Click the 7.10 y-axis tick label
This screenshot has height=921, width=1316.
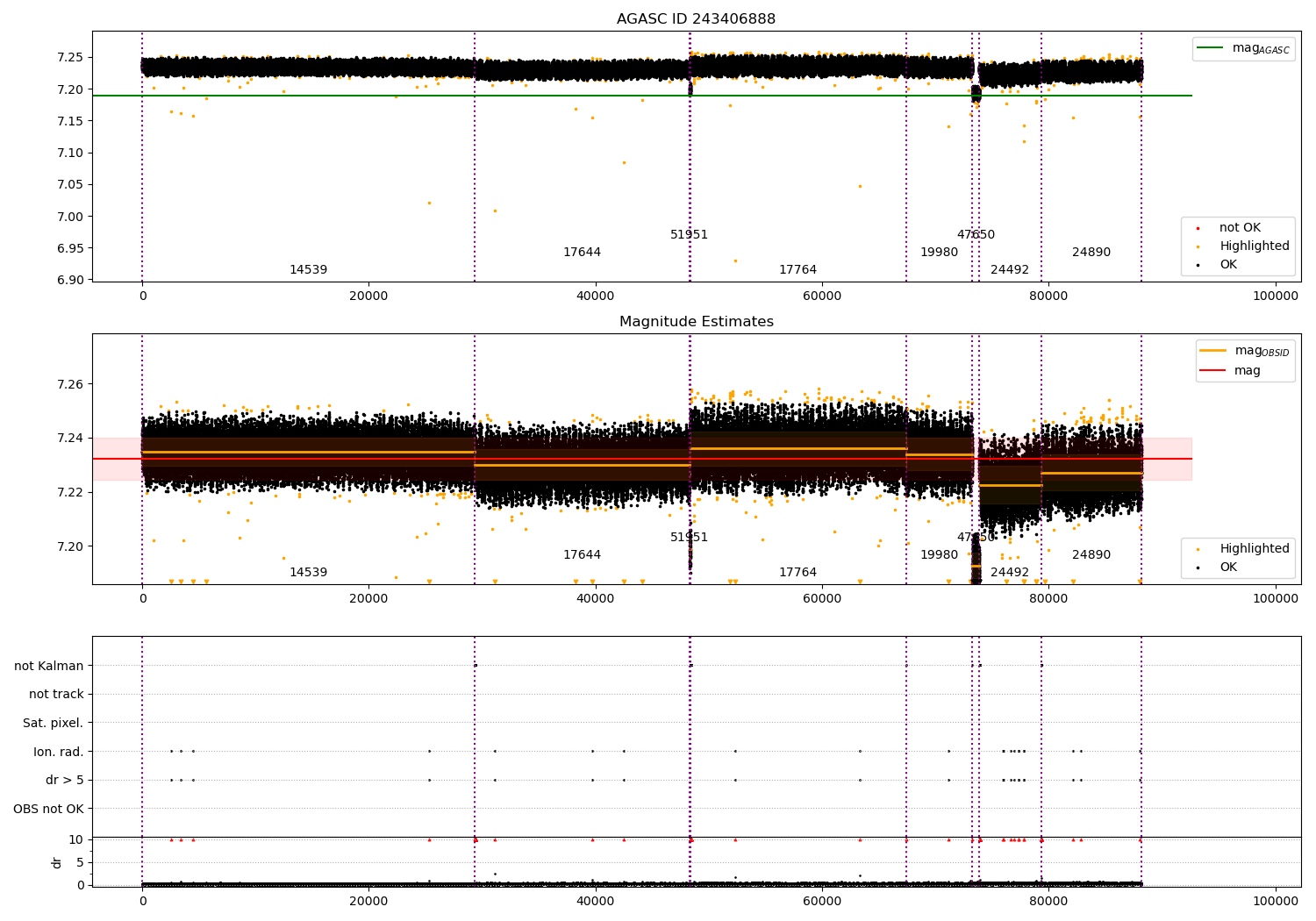pyautogui.click(x=71, y=153)
